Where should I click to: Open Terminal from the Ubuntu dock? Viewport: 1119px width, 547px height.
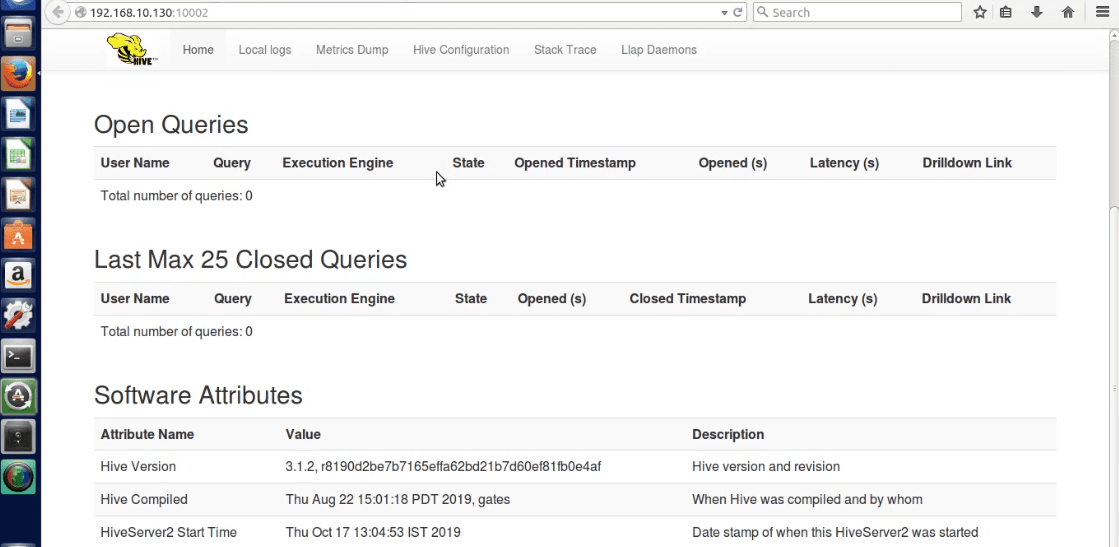tap(19, 355)
